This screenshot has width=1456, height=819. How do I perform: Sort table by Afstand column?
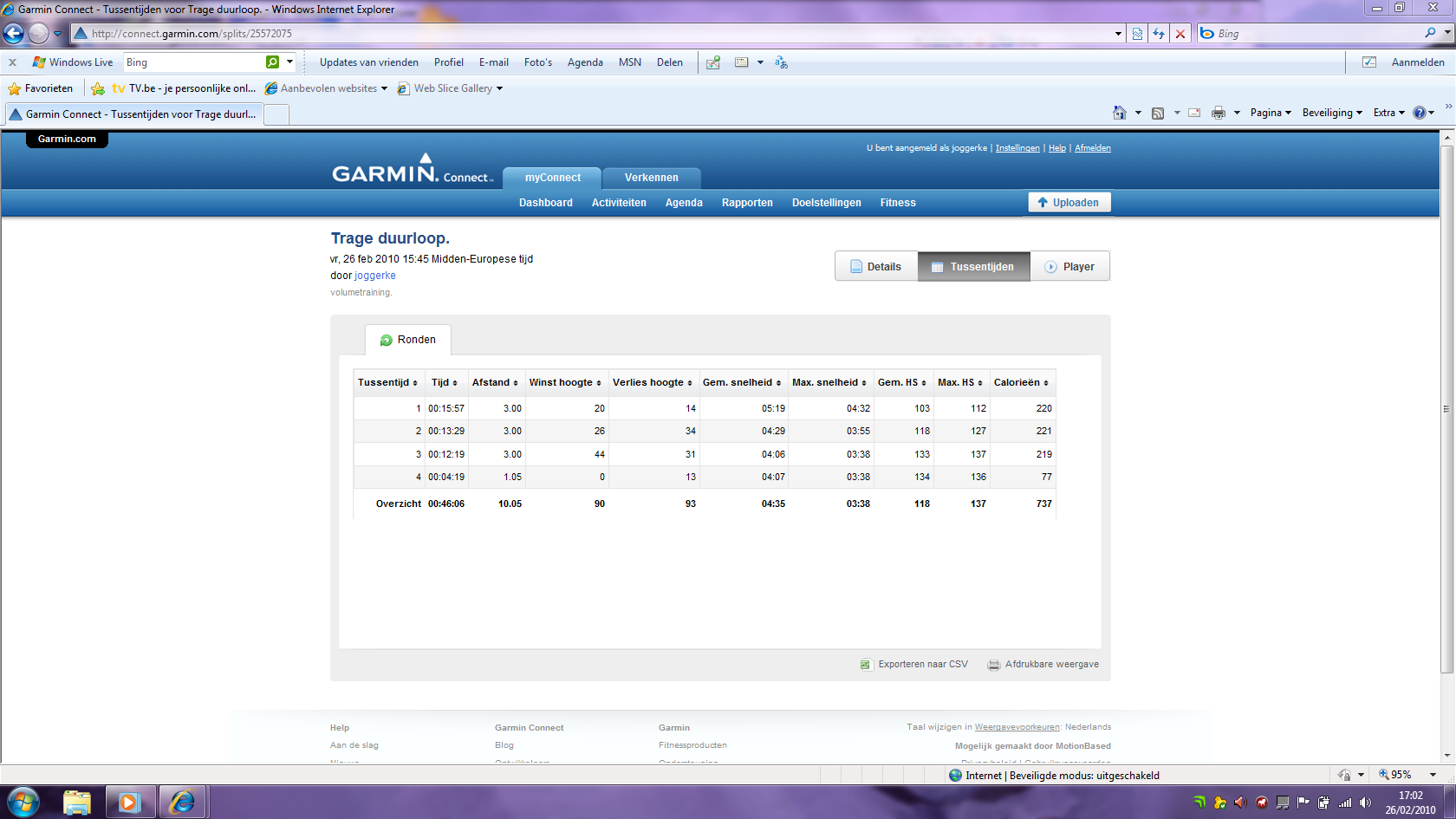click(x=495, y=382)
